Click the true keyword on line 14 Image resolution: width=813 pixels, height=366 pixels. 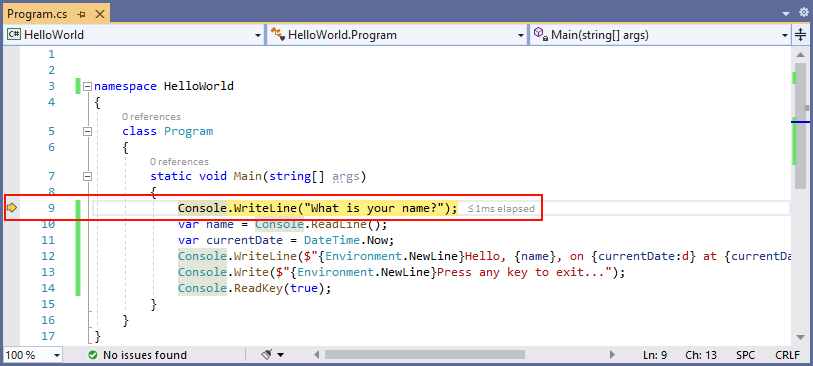(x=303, y=288)
